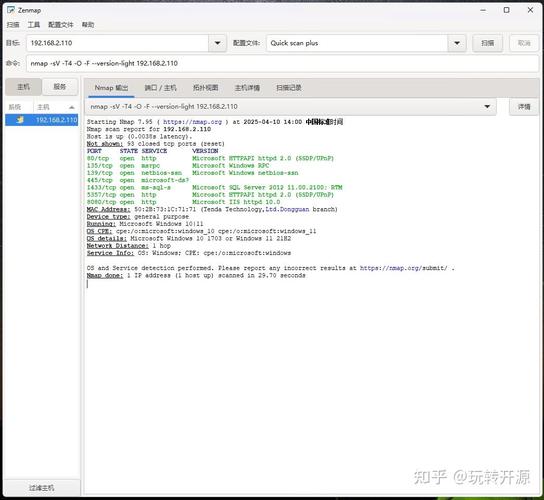Click the 8080/tcp http line
Image resolution: width=544 pixels, height=500 pixels.
[x=184, y=202]
